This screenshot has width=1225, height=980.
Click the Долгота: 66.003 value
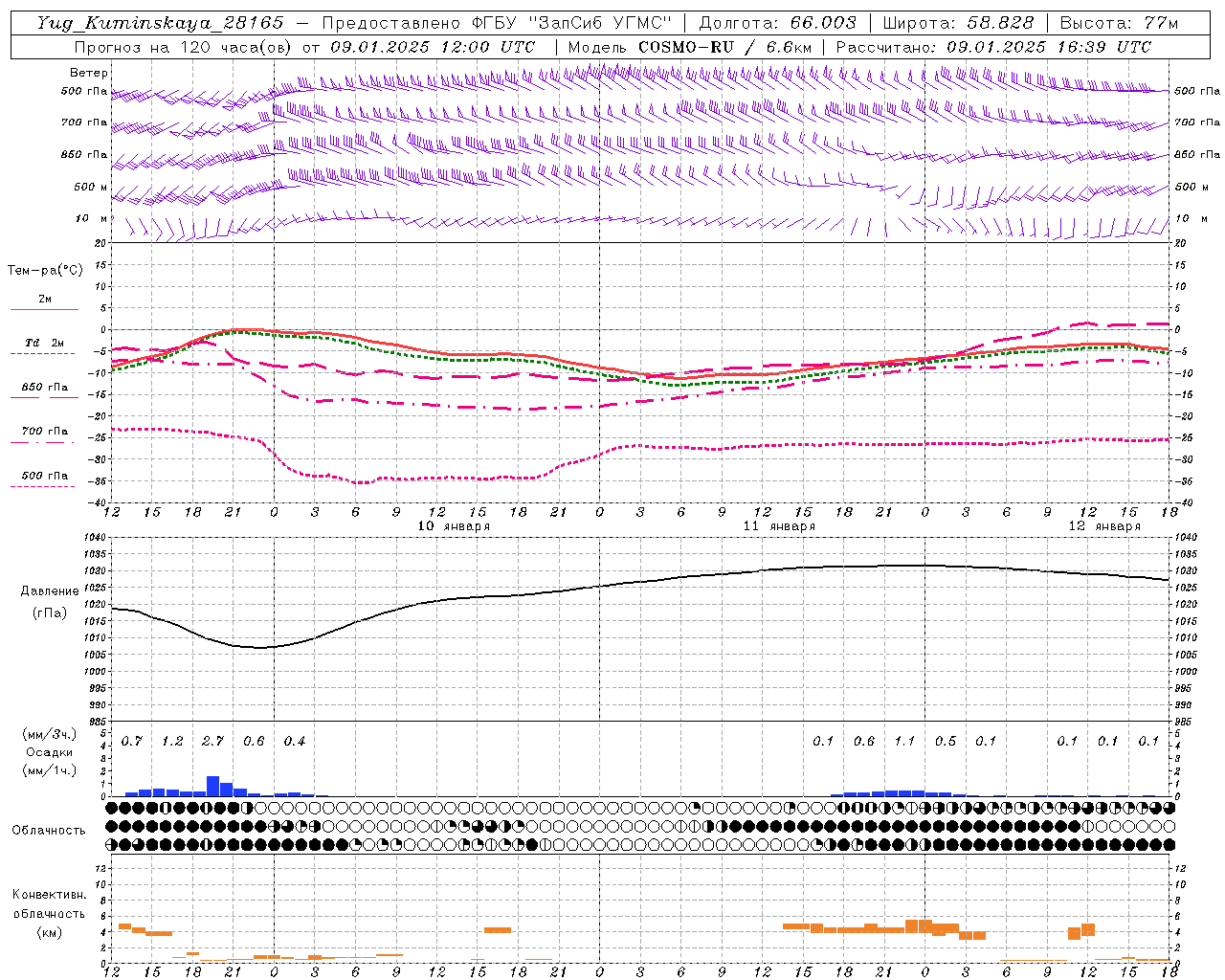pyautogui.click(x=777, y=23)
